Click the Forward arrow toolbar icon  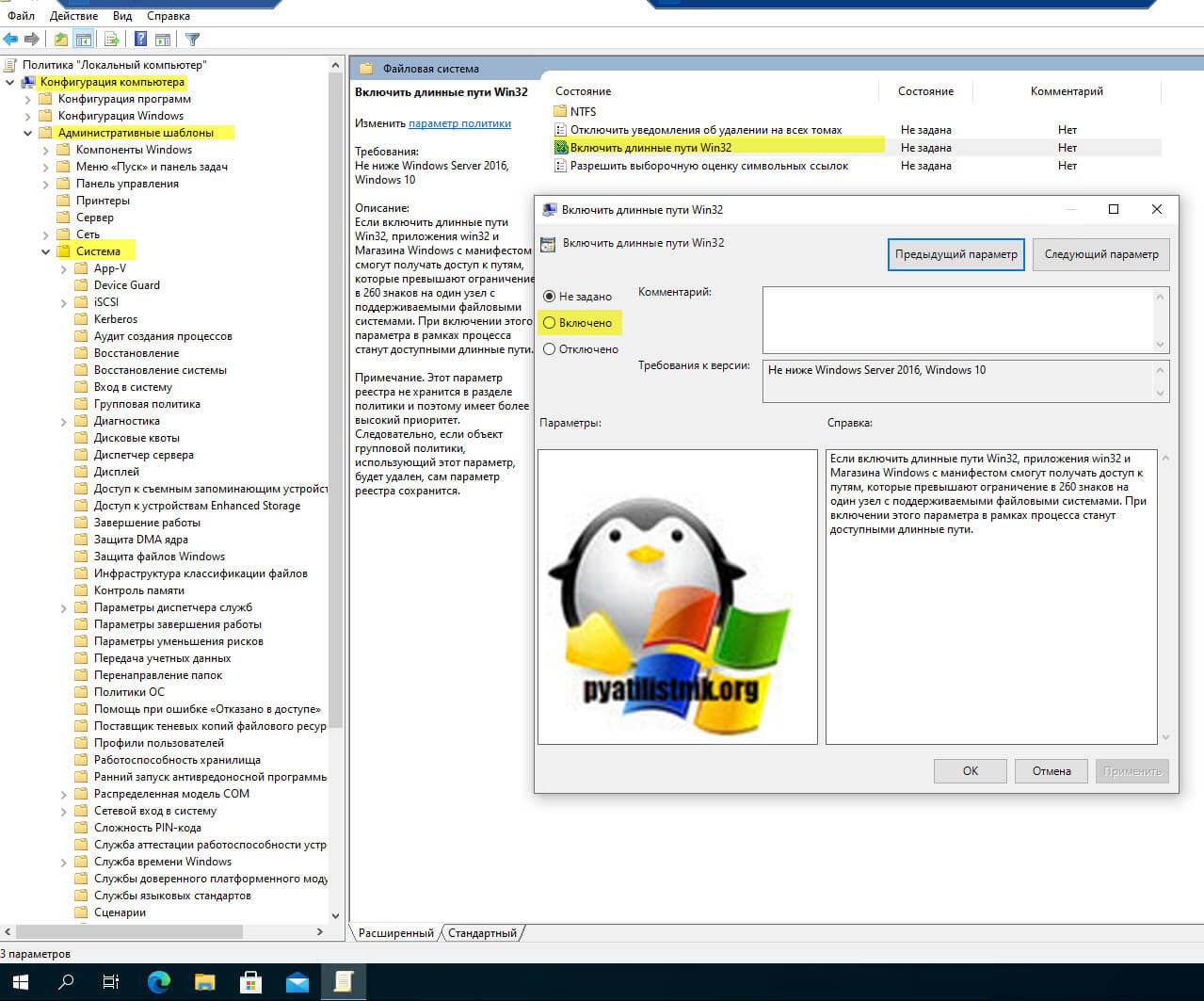point(32,39)
